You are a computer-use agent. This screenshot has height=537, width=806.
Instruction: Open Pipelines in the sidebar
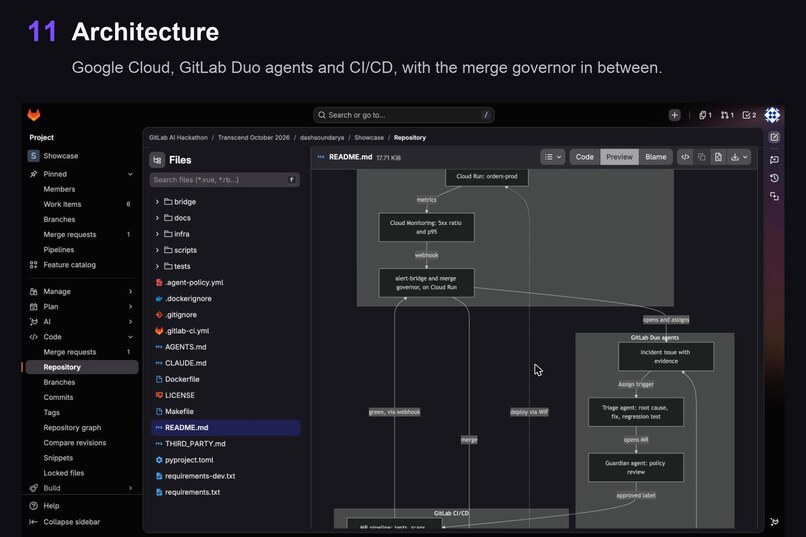click(x=59, y=250)
